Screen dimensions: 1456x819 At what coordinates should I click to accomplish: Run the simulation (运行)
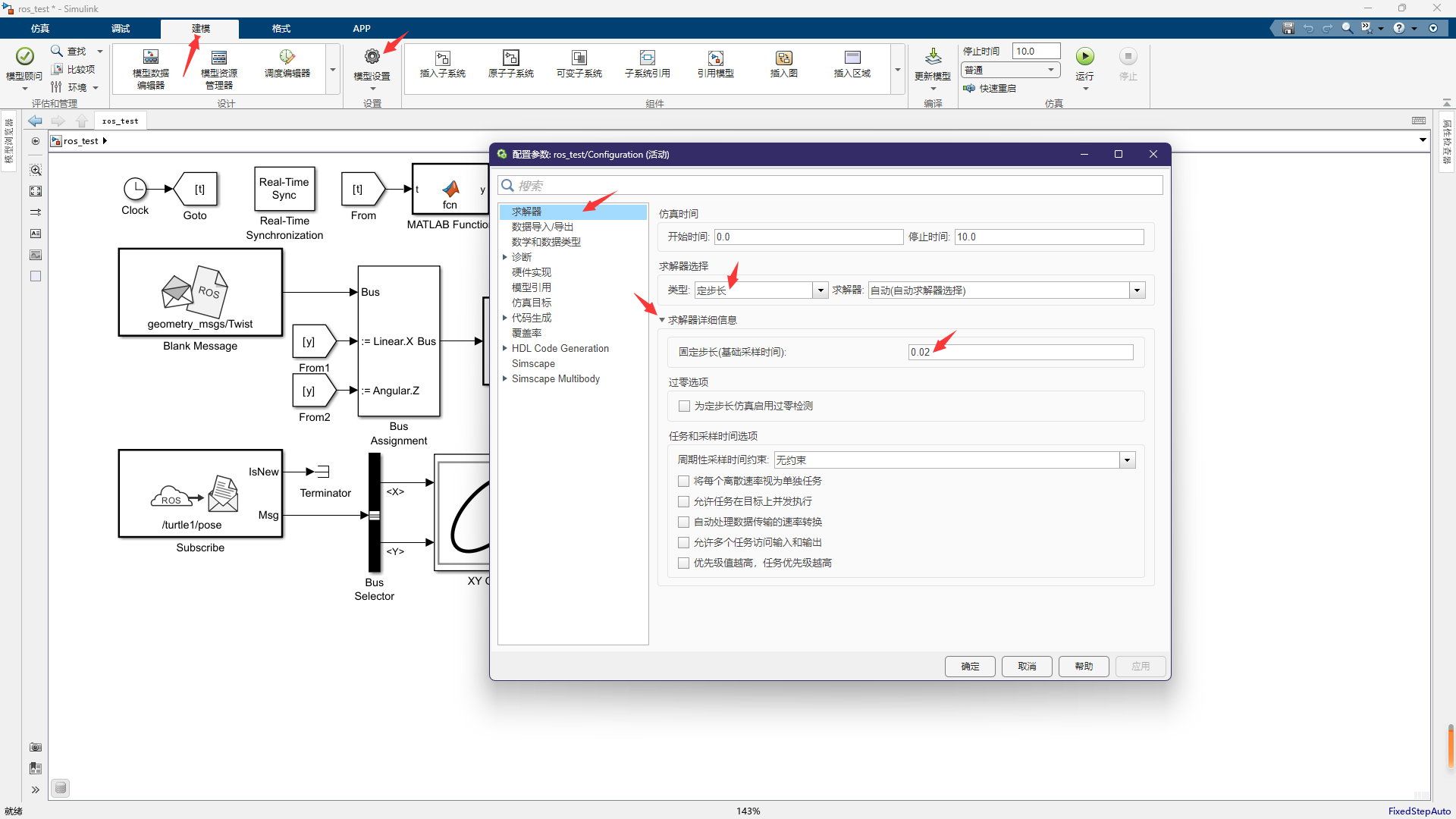click(1085, 57)
